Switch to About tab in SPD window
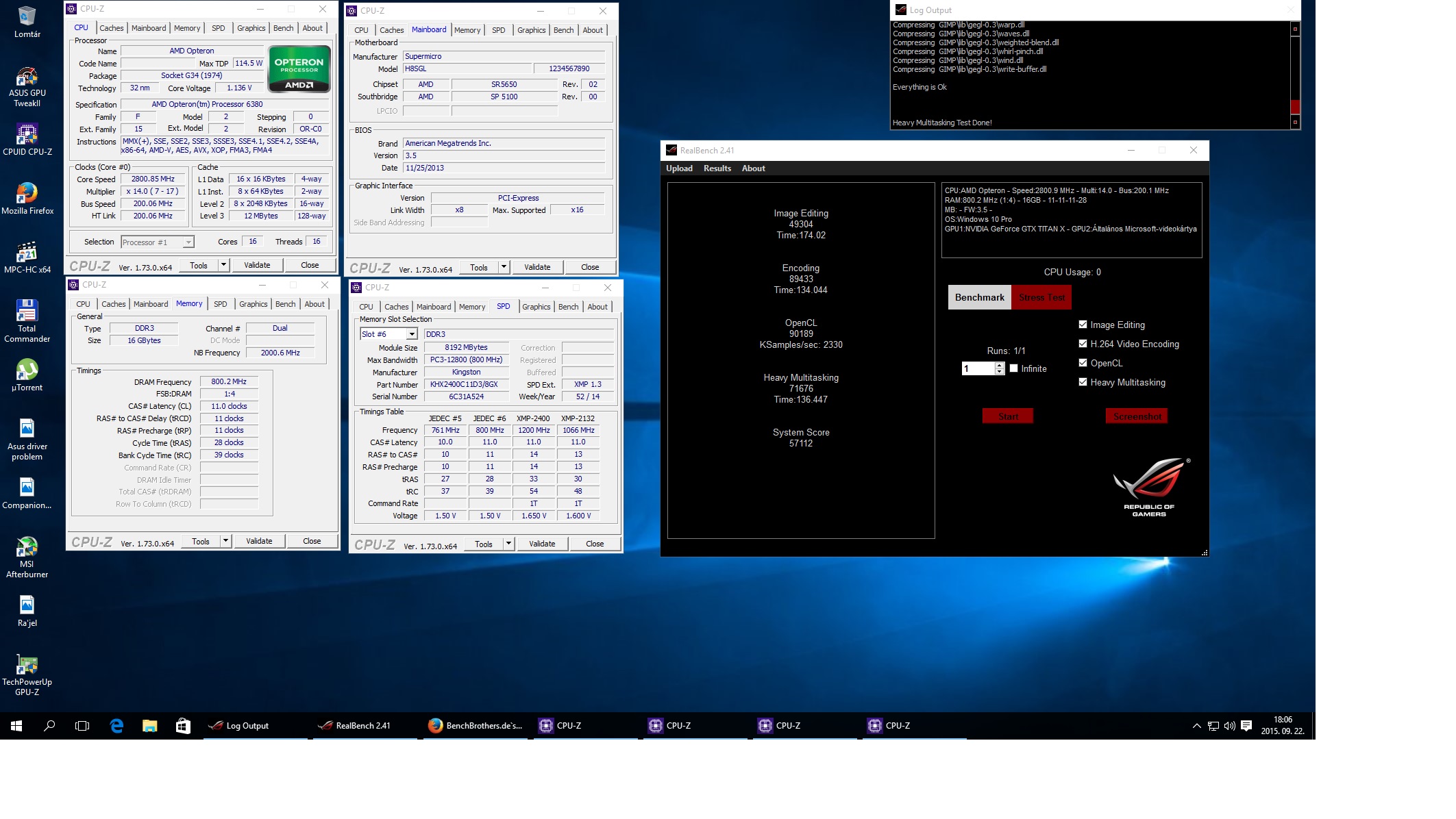This screenshot has width=1456, height=819. 597,307
